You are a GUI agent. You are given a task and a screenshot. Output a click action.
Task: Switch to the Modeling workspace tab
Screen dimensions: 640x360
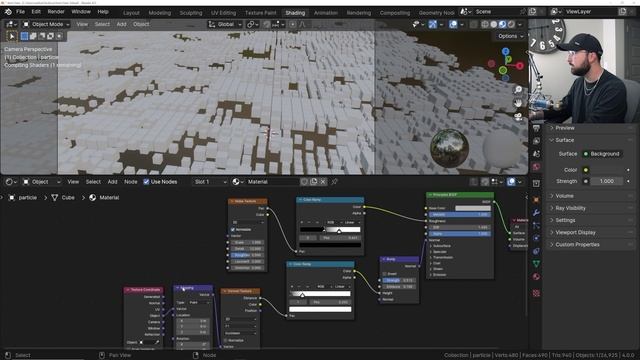(160, 13)
